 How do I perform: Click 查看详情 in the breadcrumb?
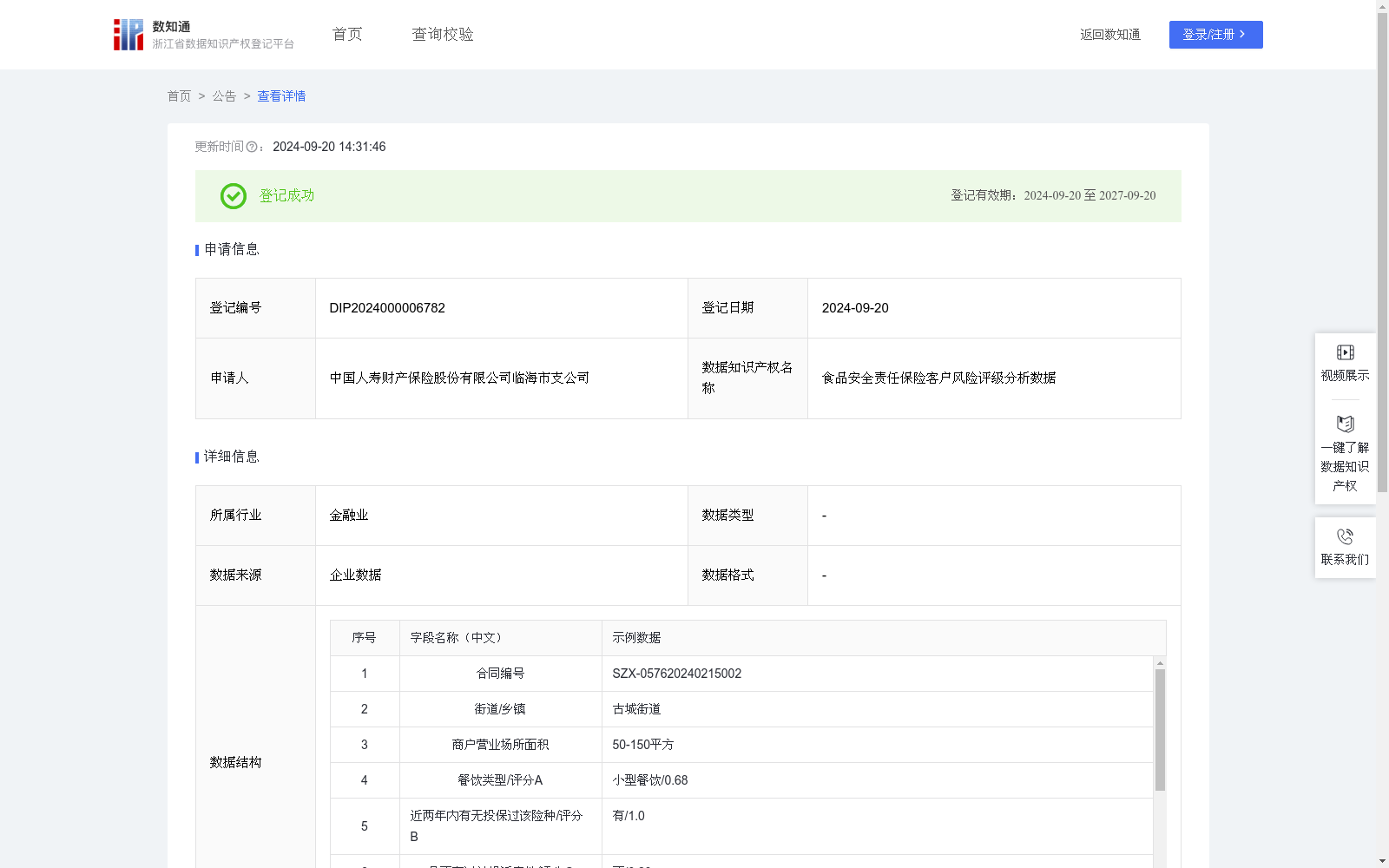pos(281,96)
